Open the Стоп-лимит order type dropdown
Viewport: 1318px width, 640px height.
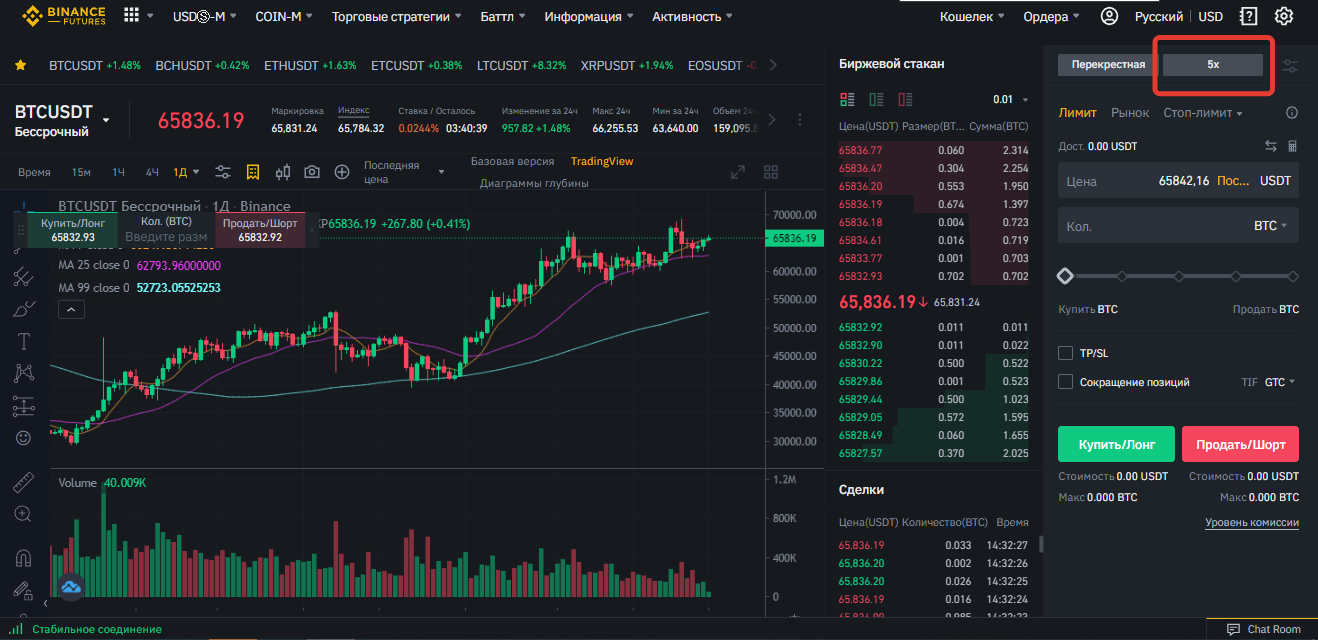click(1203, 113)
